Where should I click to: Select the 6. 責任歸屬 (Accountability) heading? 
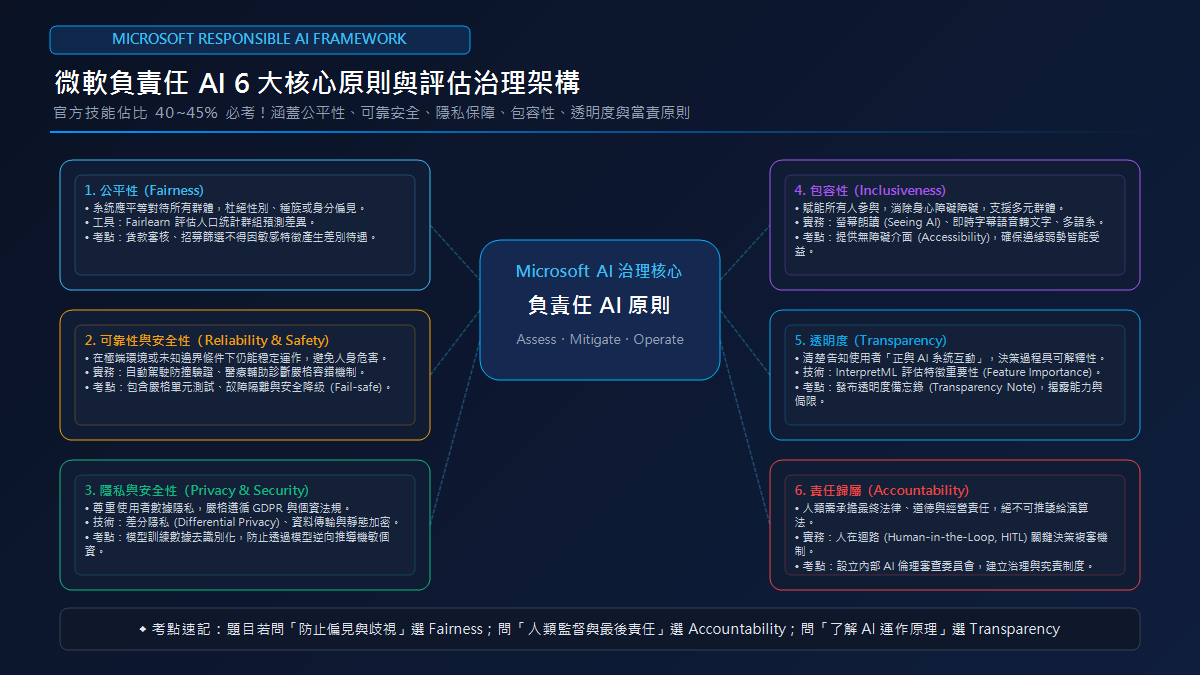(882, 490)
